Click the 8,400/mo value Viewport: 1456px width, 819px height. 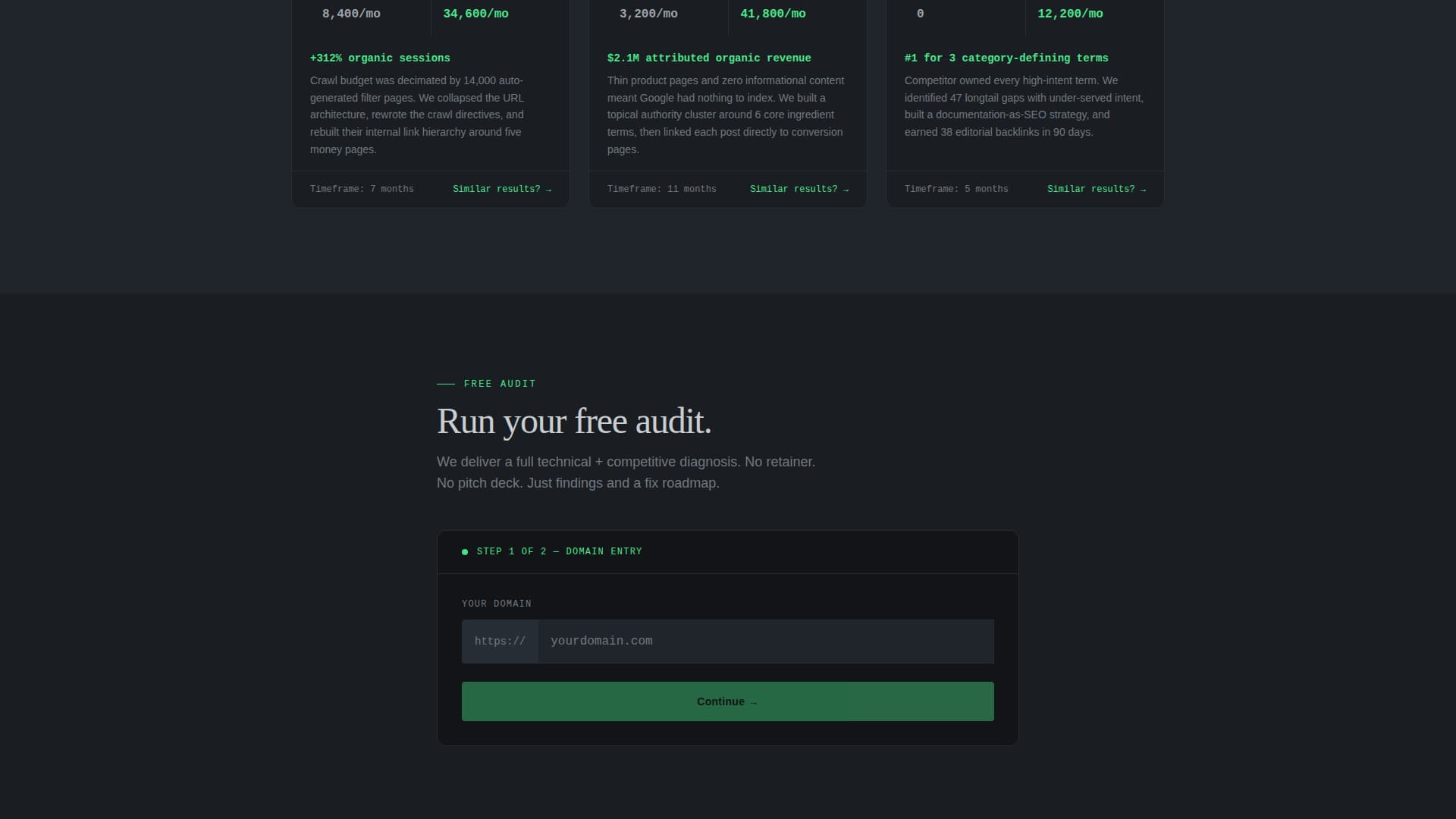point(351,14)
